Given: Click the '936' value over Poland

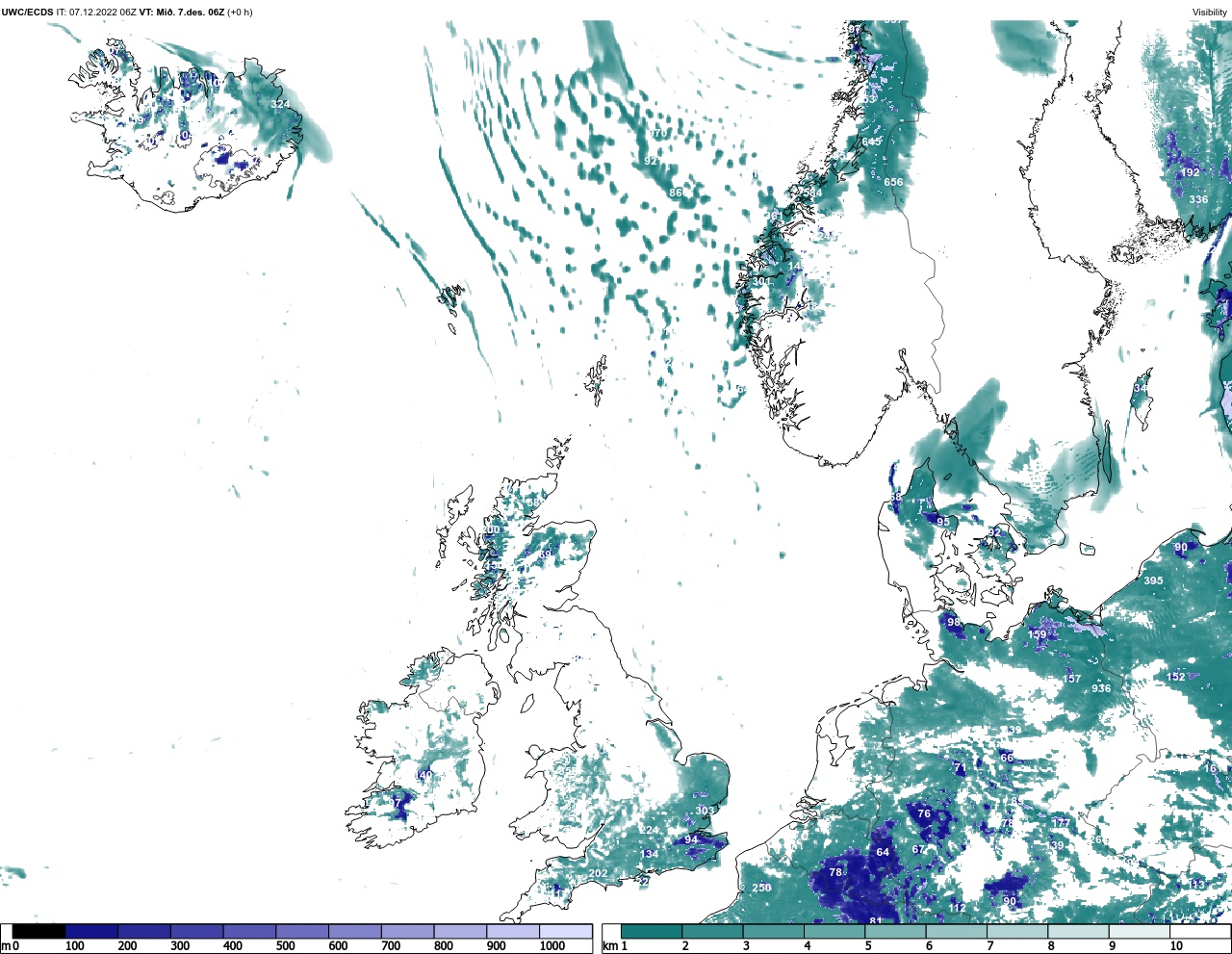Looking at the screenshot, I should [x=1102, y=688].
